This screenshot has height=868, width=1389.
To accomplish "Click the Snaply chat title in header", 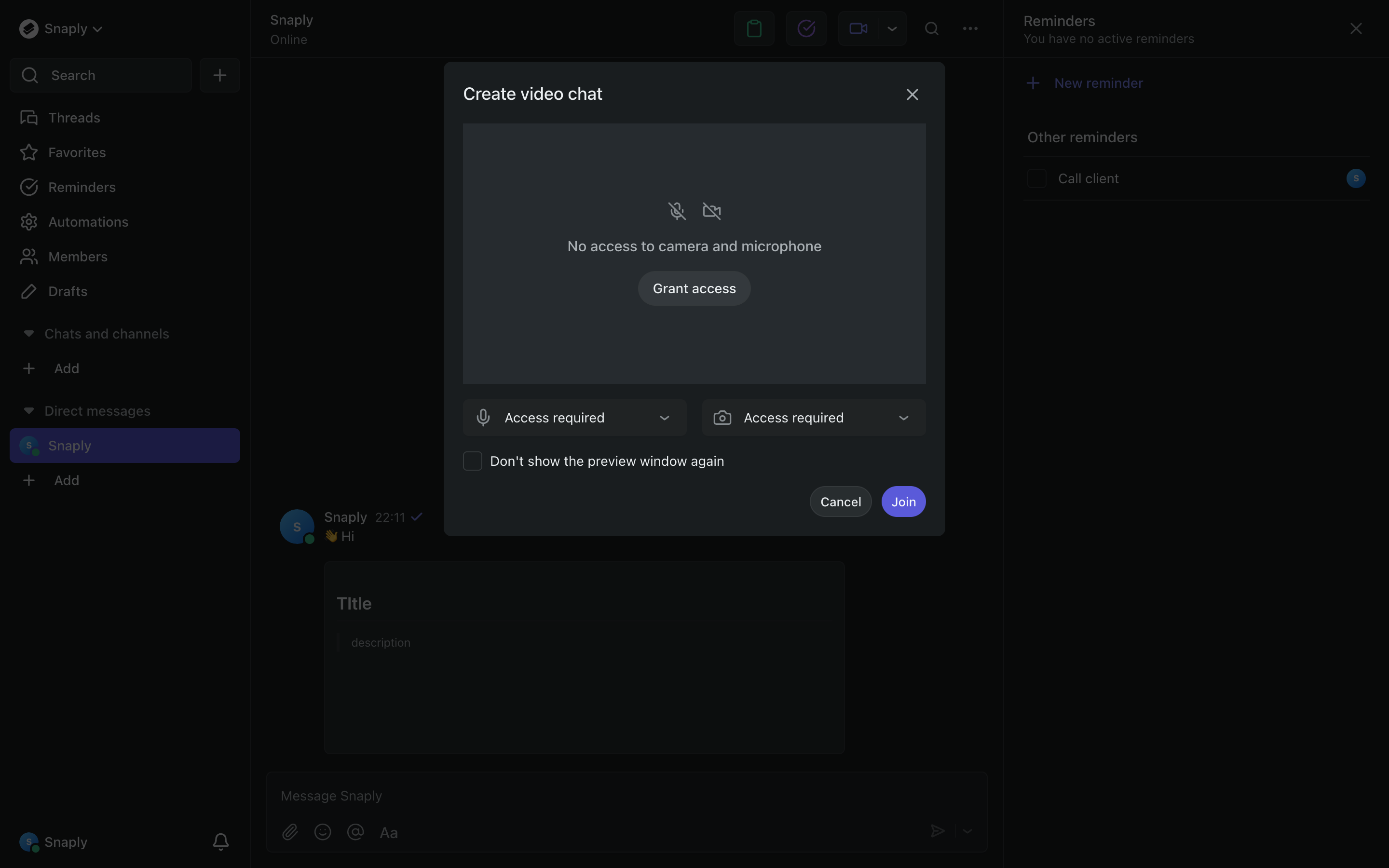I will tap(292, 20).
